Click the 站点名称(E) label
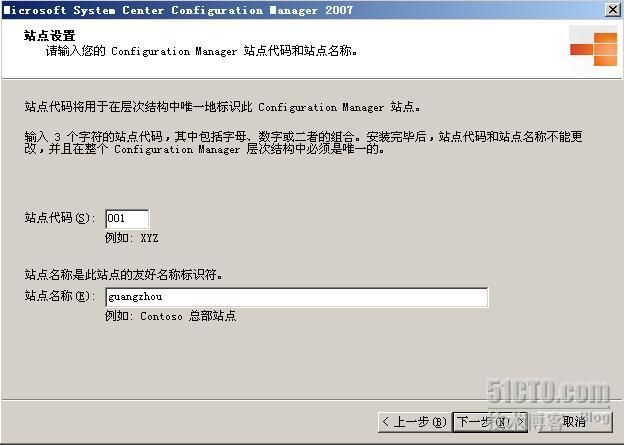This screenshot has height=445, width=624. 60,296
